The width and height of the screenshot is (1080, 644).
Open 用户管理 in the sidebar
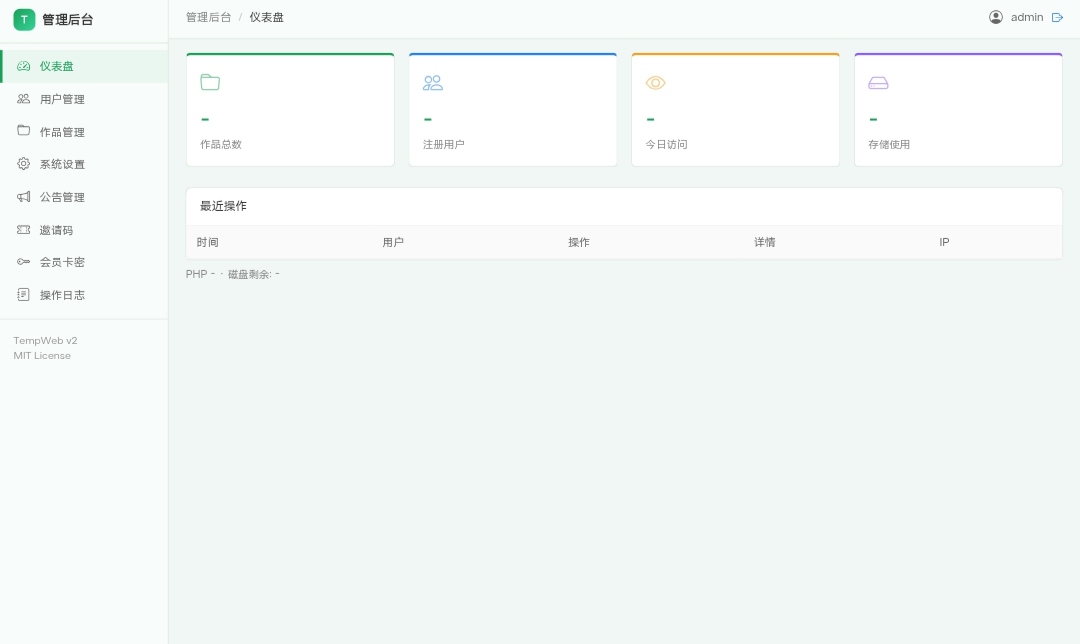pos(84,98)
